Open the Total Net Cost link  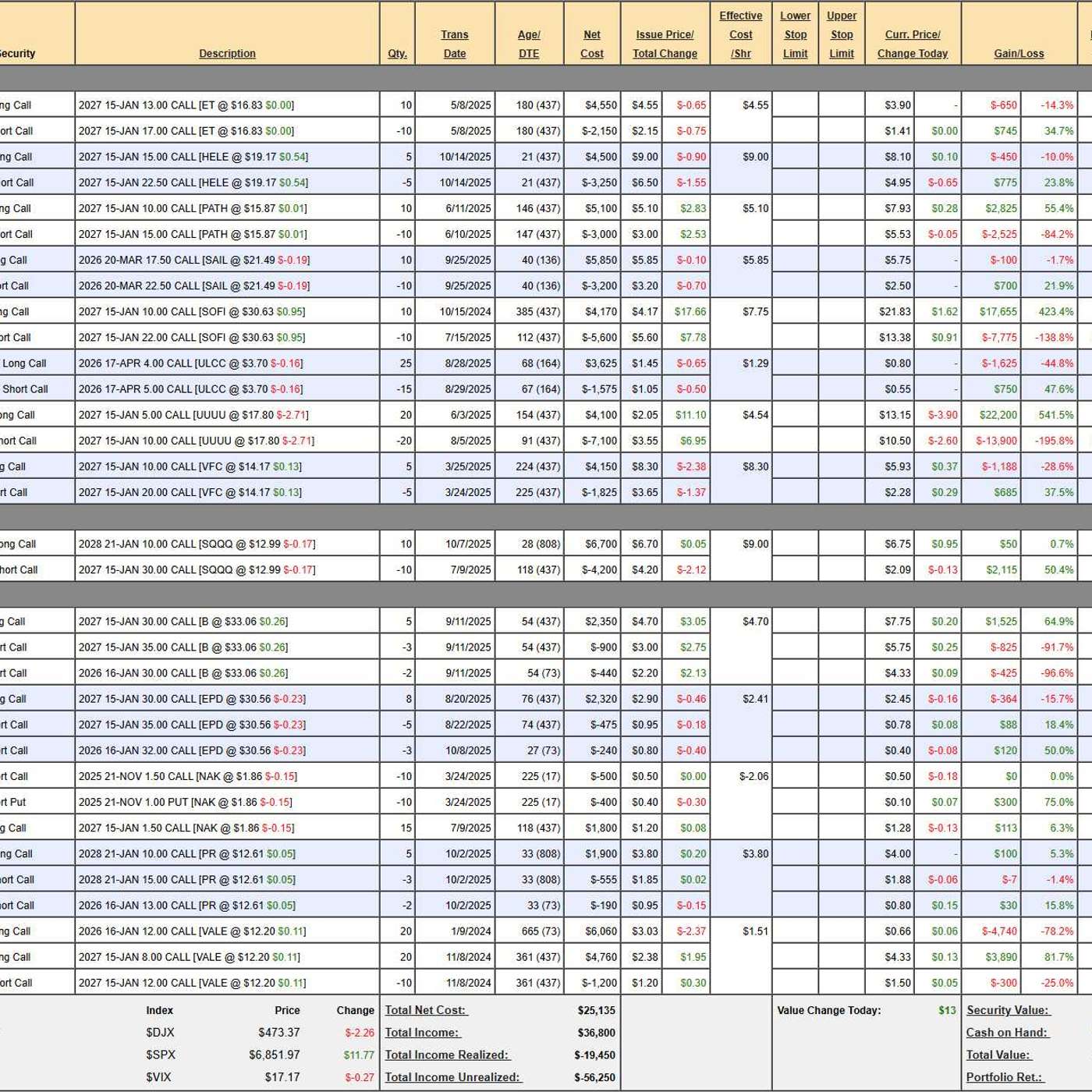coord(426,1010)
